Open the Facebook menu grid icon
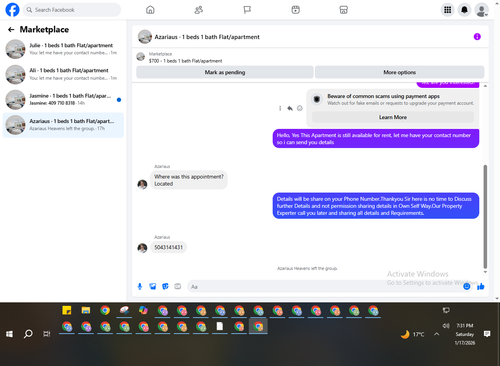Viewport: 500px width, 366px height. tap(448, 10)
